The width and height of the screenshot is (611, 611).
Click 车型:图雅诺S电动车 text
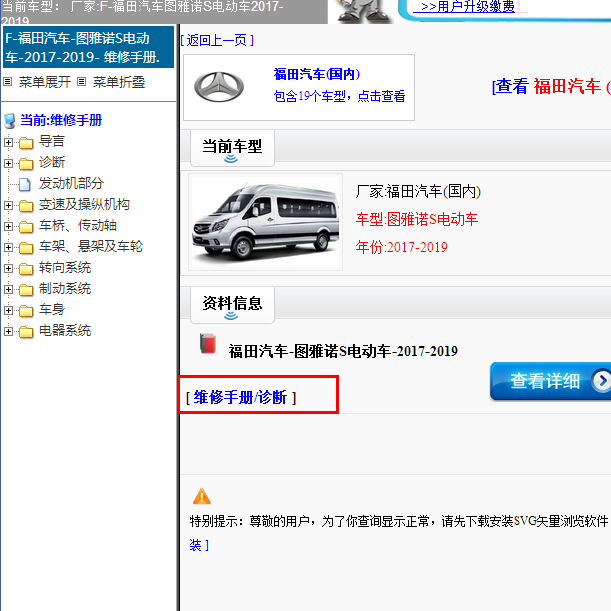417,219
